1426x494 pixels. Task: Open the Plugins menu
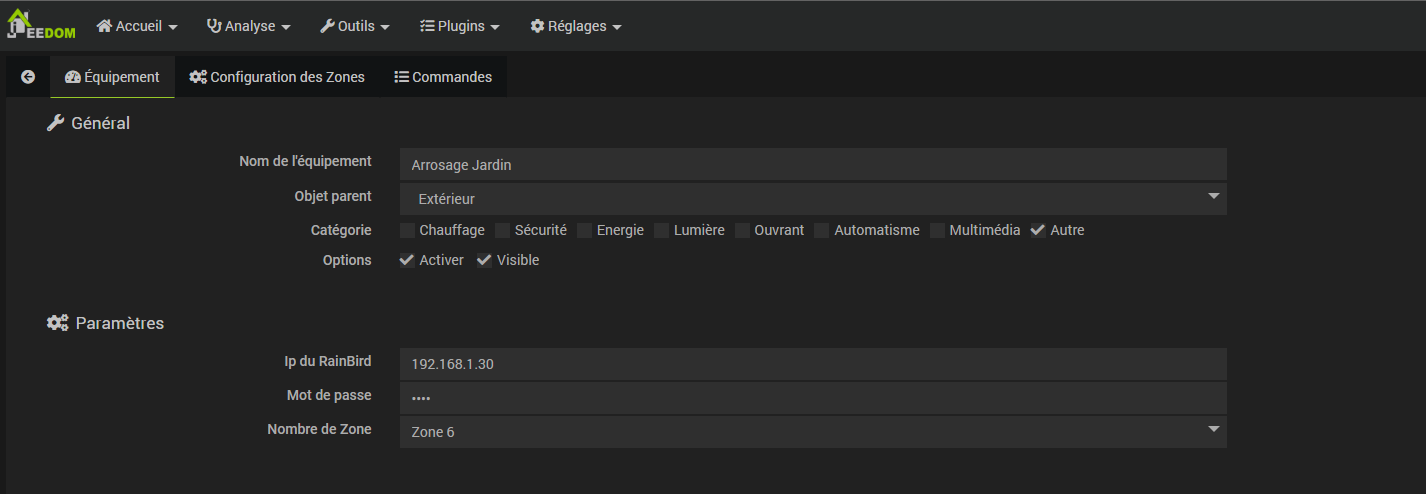pyautogui.click(x=460, y=26)
